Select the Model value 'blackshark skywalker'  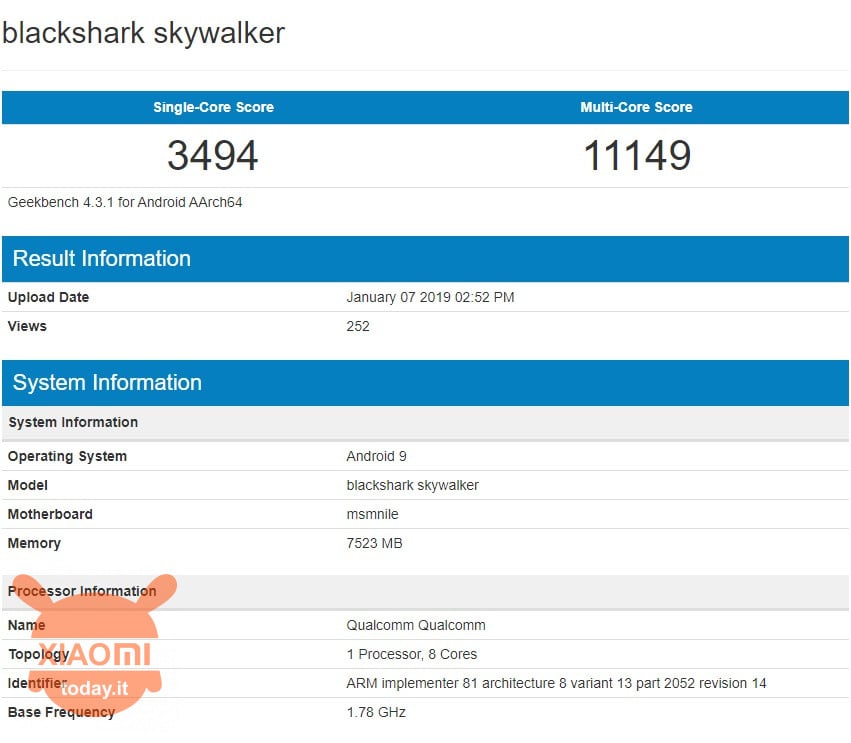pyautogui.click(x=412, y=485)
